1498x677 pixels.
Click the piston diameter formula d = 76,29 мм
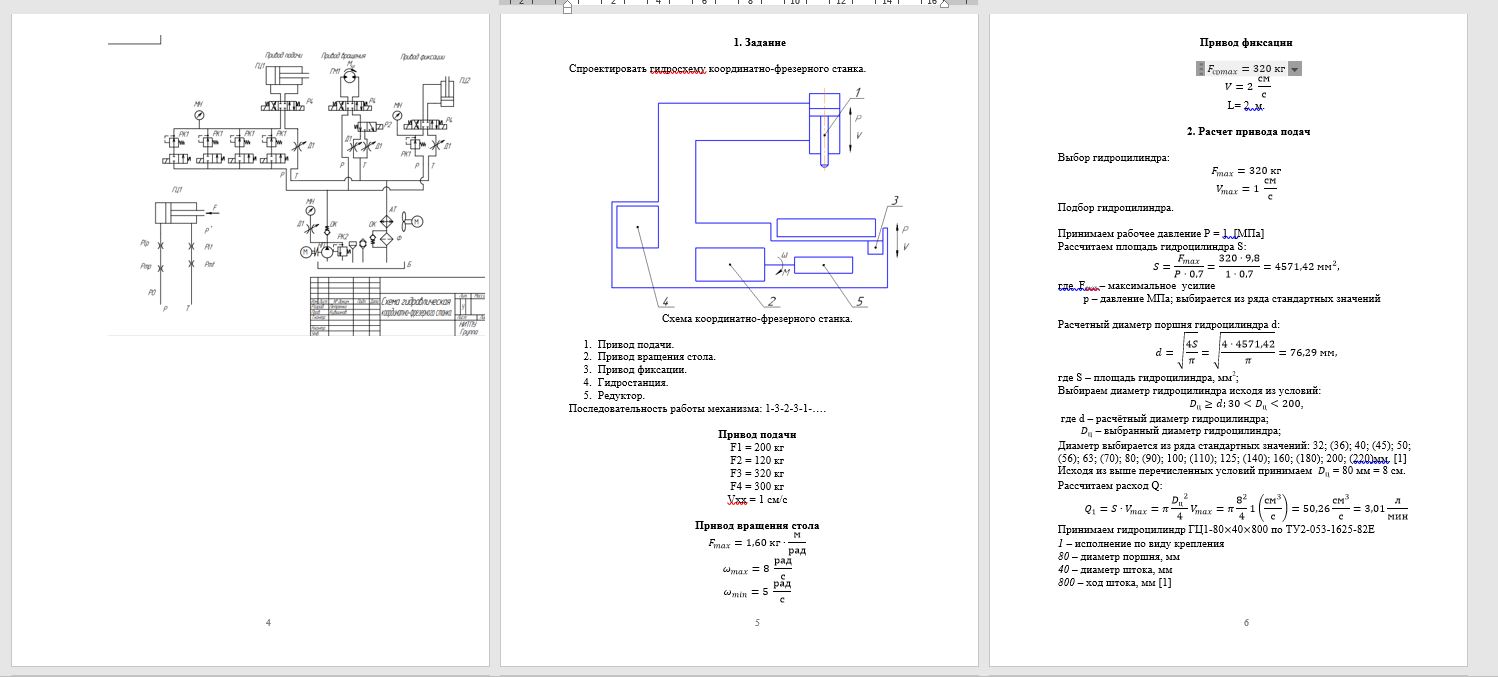[x=1246, y=352]
